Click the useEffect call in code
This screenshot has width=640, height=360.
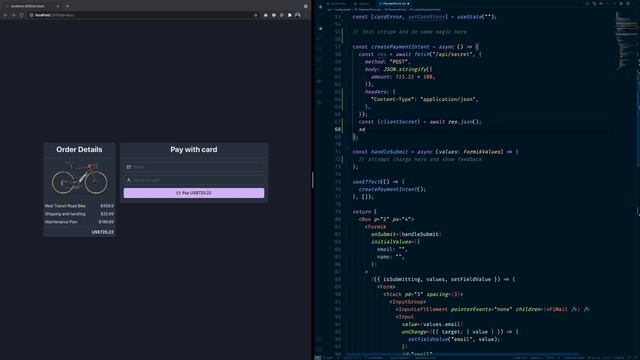tap(366, 182)
